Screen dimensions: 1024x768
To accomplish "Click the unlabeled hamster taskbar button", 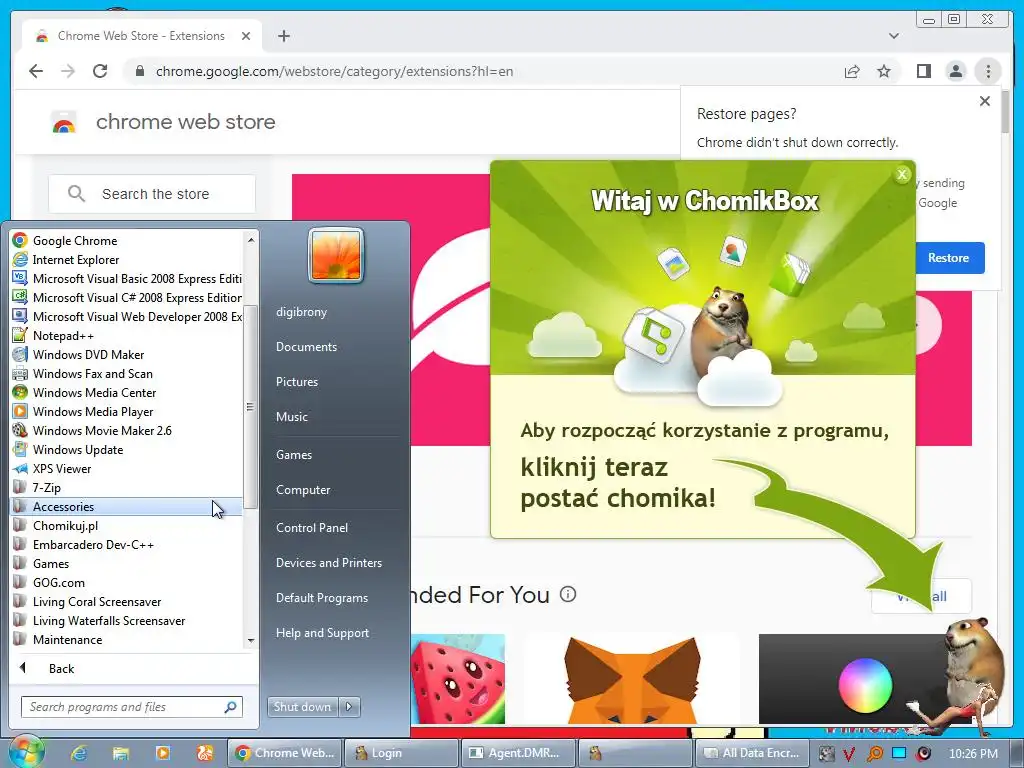I will pos(635,753).
